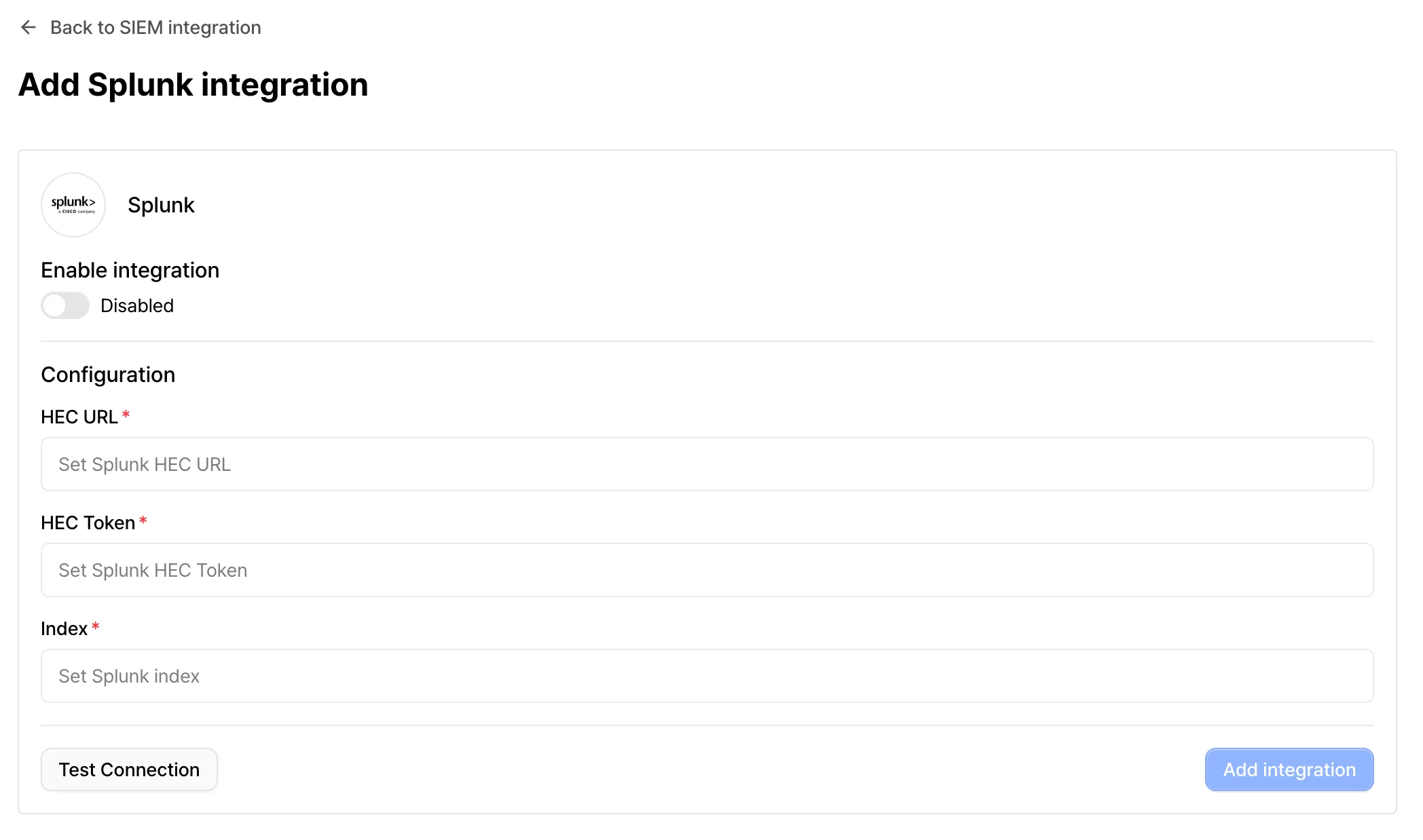The height and width of the screenshot is (840, 1423).
Task: Click the Add integration button
Action: click(x=1289, y=769)
